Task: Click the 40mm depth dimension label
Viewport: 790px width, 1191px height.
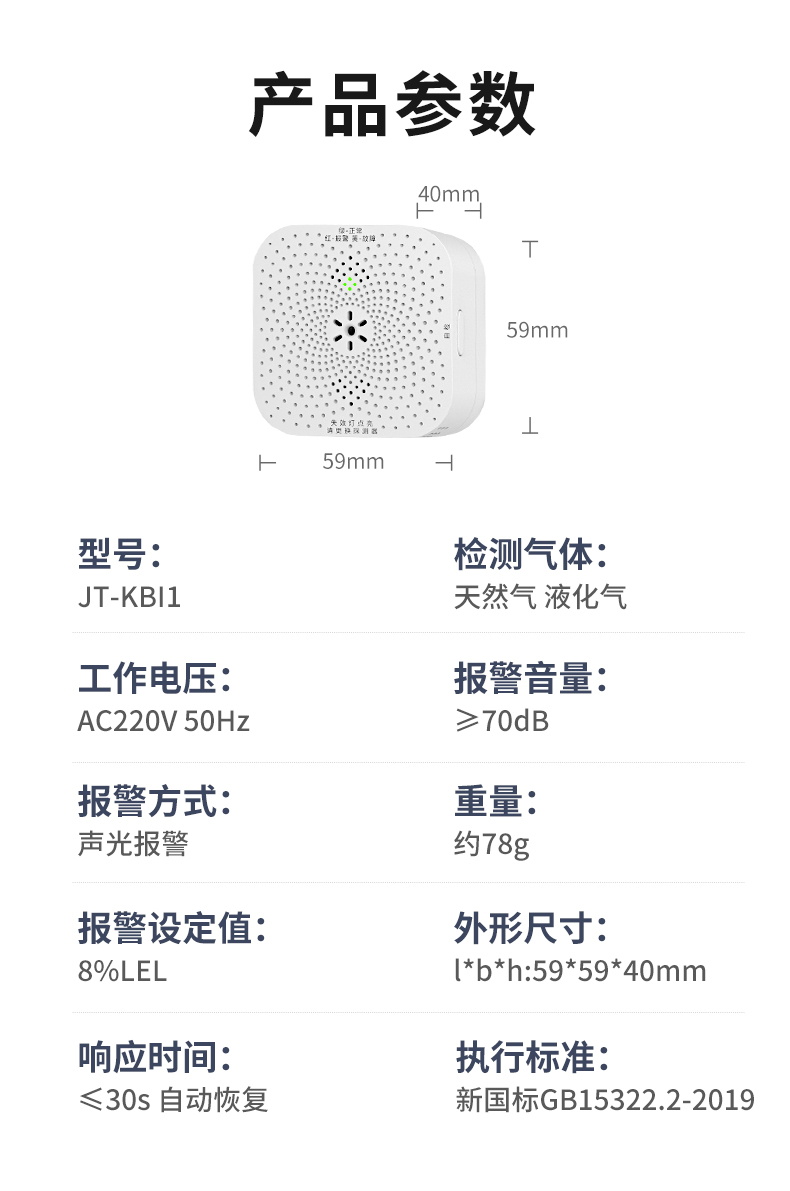Action: [x=448, y=193]
